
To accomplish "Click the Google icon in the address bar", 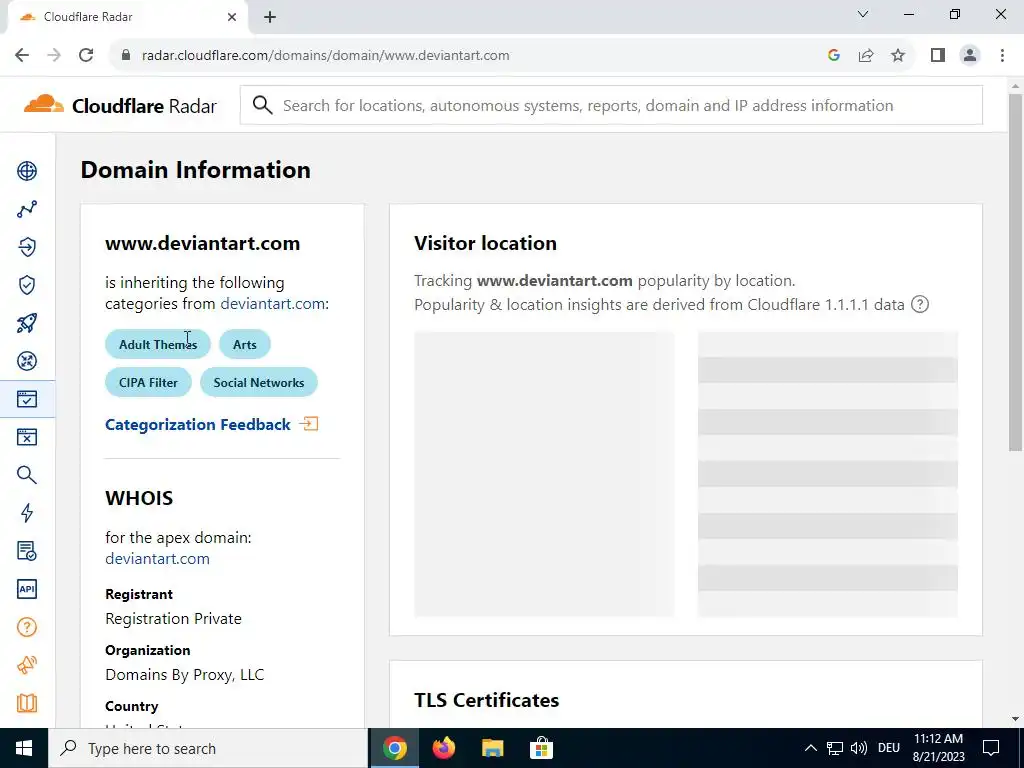I will point(833,56).
